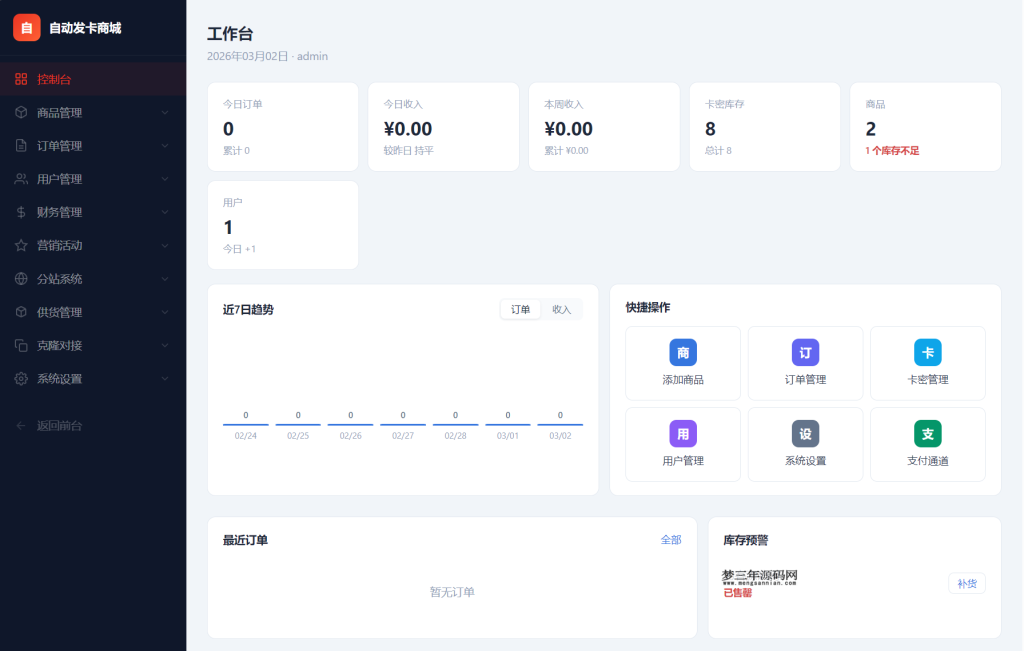Switch chart to 收入 view
The width and height of the screenshot is (1024, 651).
tap(562, 309)
